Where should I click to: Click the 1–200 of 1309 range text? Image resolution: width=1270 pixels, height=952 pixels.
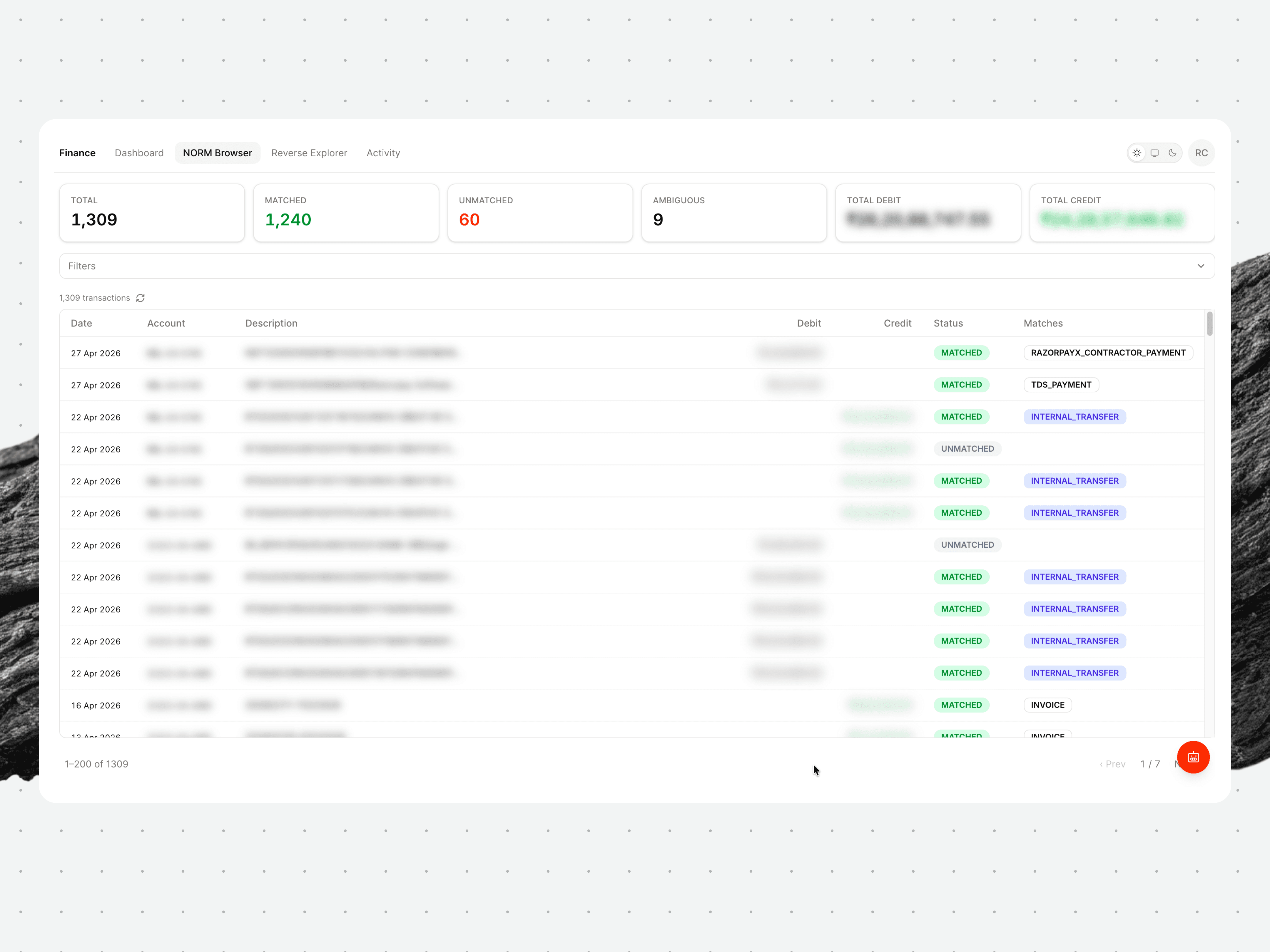tap(96, 764)
